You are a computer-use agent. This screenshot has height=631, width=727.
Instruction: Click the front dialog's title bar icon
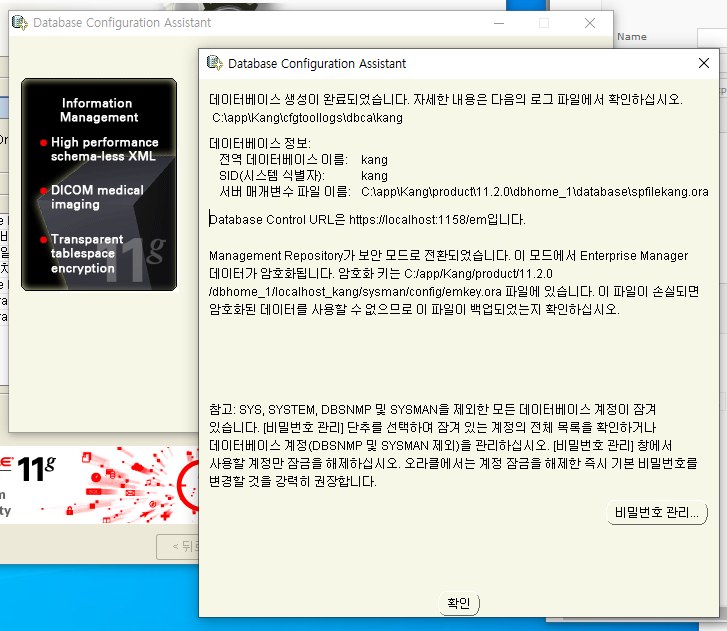pos(214,63)
